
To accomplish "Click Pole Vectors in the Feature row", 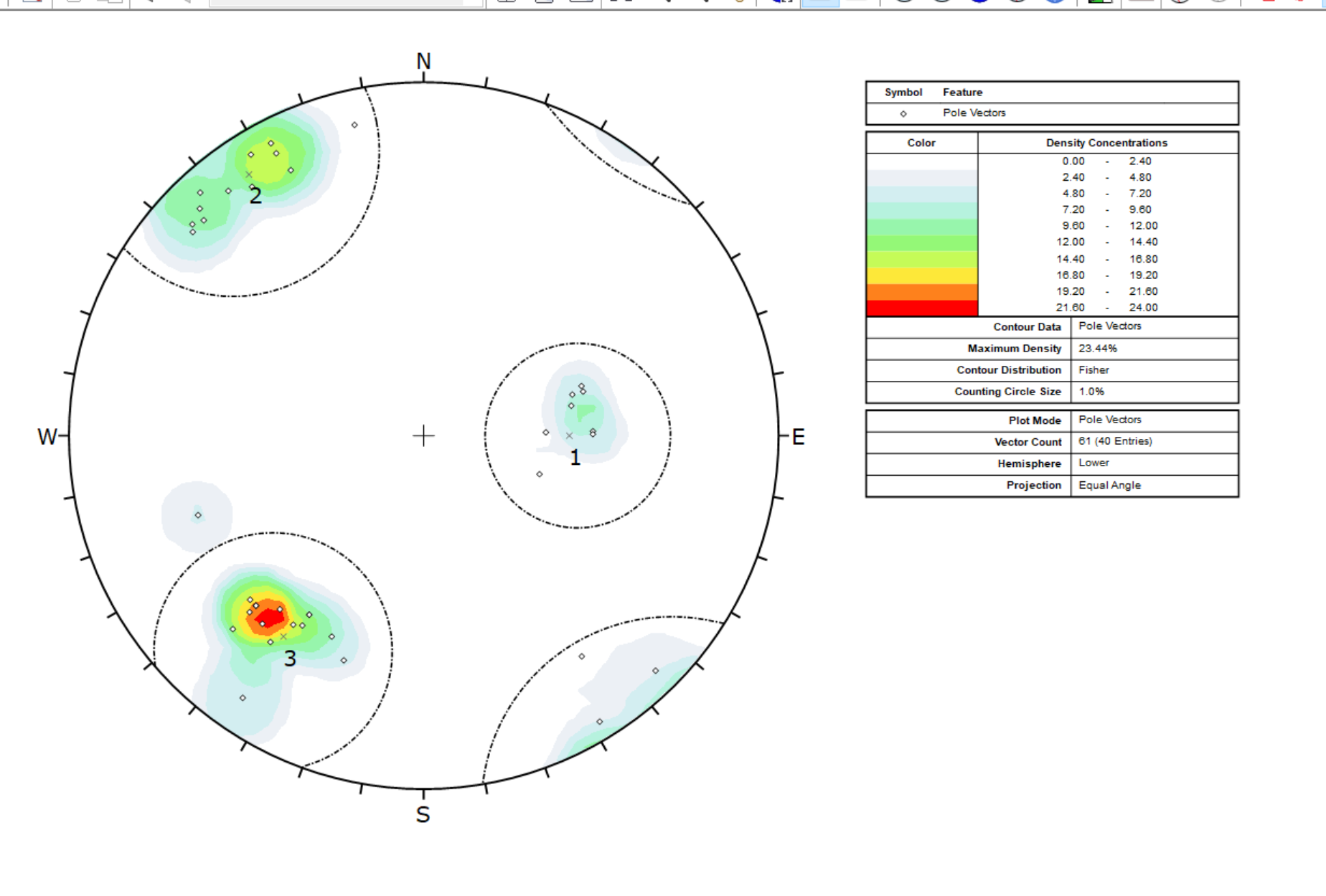I will point(974,113).
